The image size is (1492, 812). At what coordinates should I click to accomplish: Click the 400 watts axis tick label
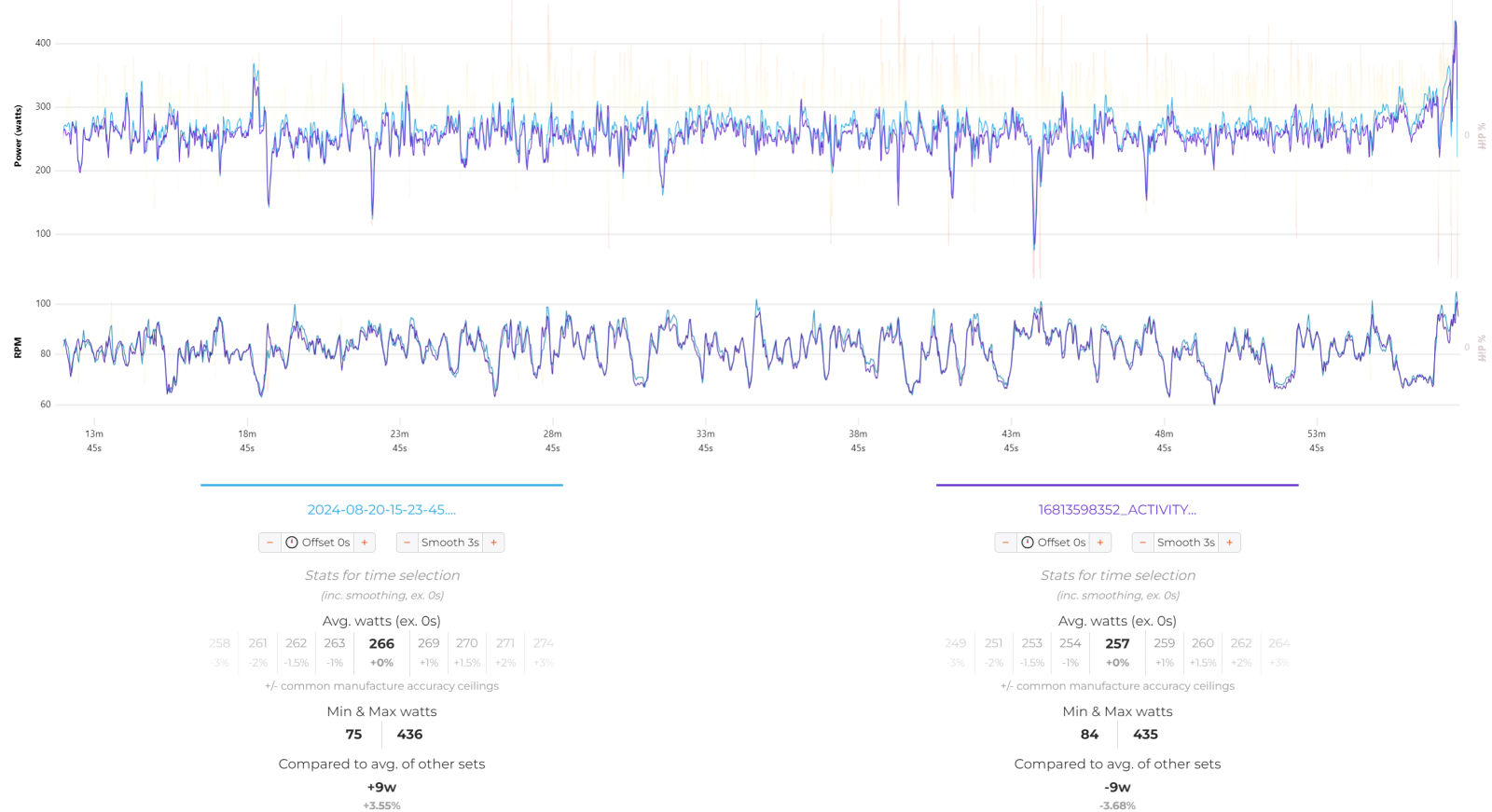[x=43, y=43]
